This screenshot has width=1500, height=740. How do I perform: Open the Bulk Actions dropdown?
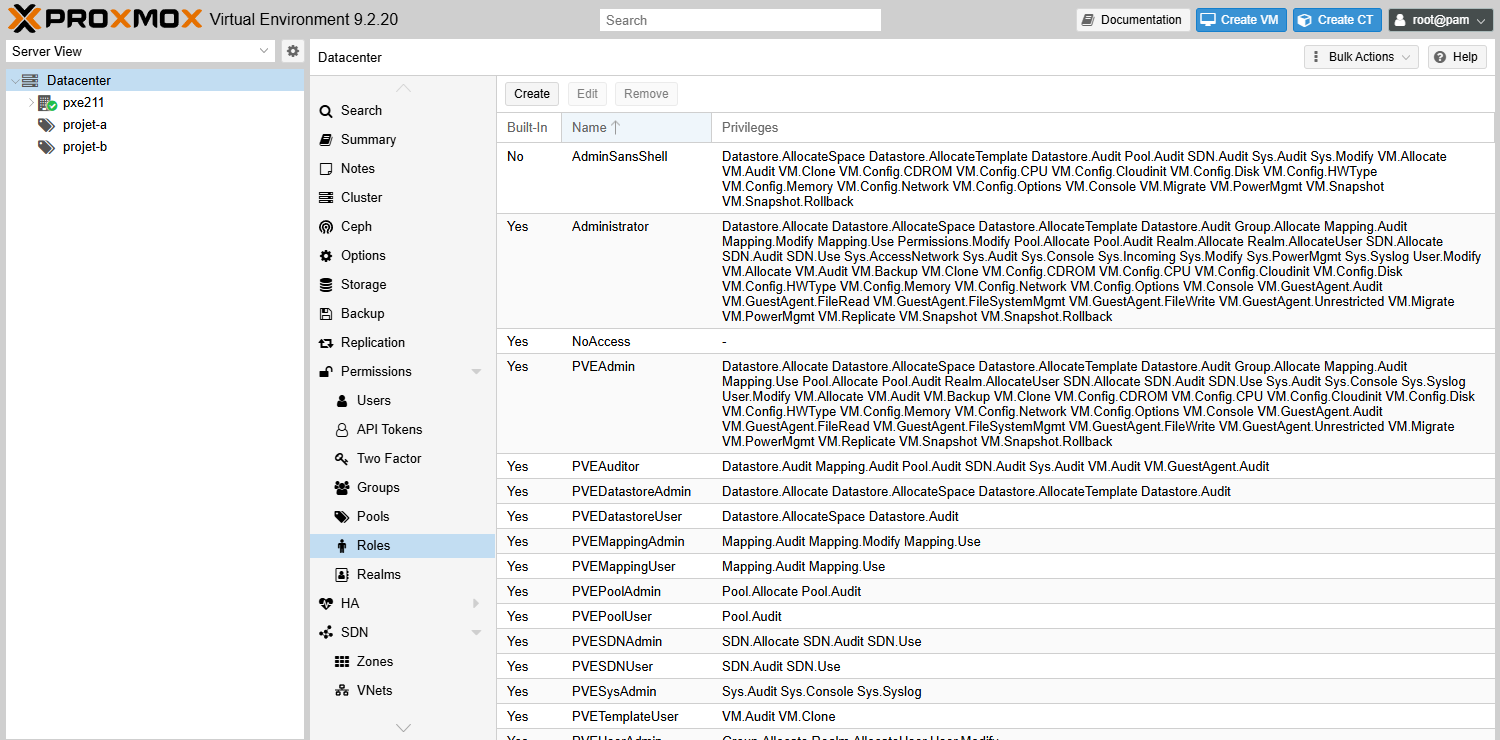point(1361,57)
